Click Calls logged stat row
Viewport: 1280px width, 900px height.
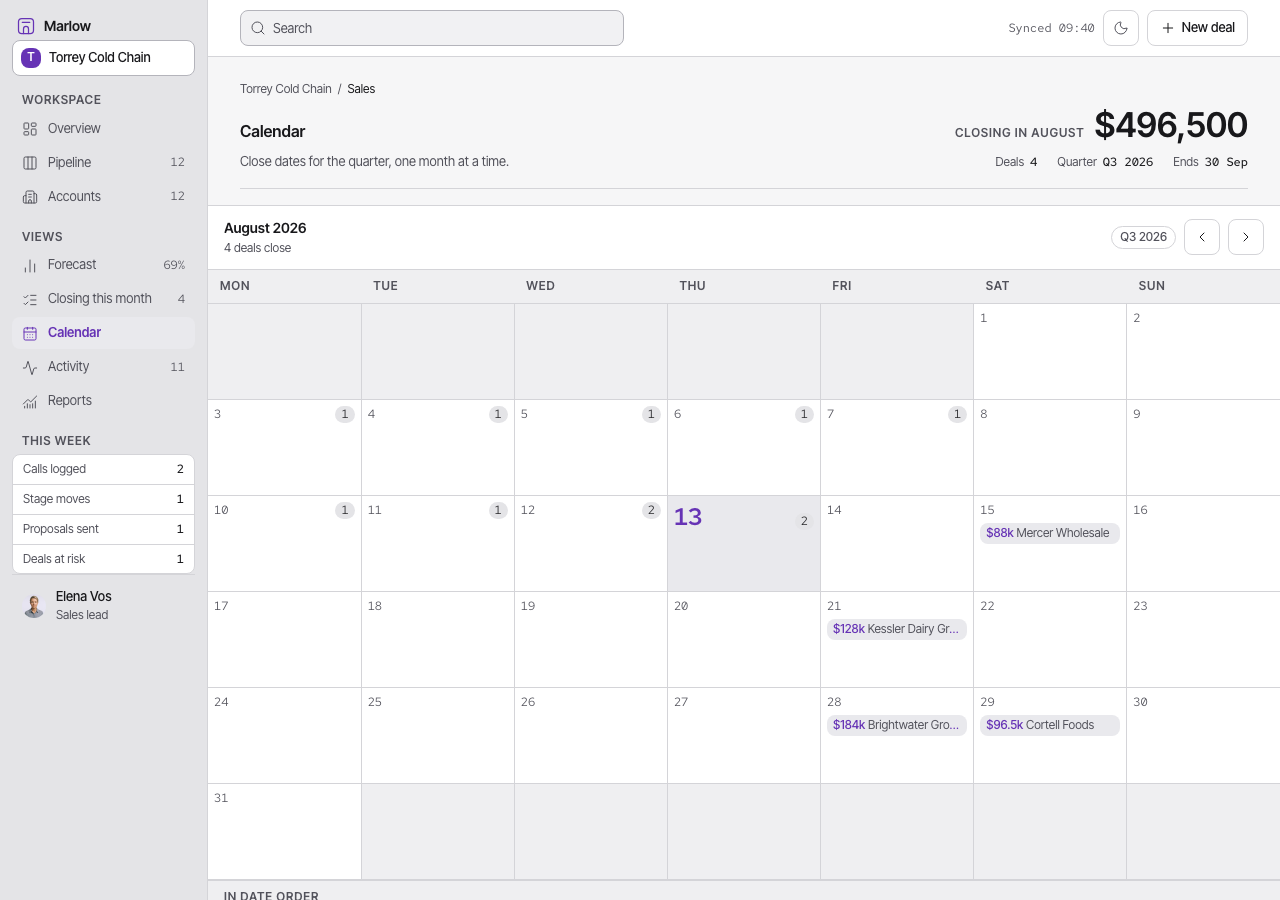click(x=103, y=469)
